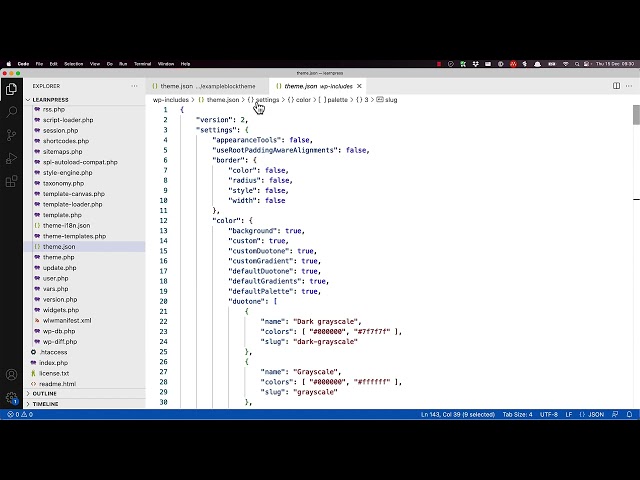Open the Manage gear icon

pyautogui.click(x=11, y=398)
